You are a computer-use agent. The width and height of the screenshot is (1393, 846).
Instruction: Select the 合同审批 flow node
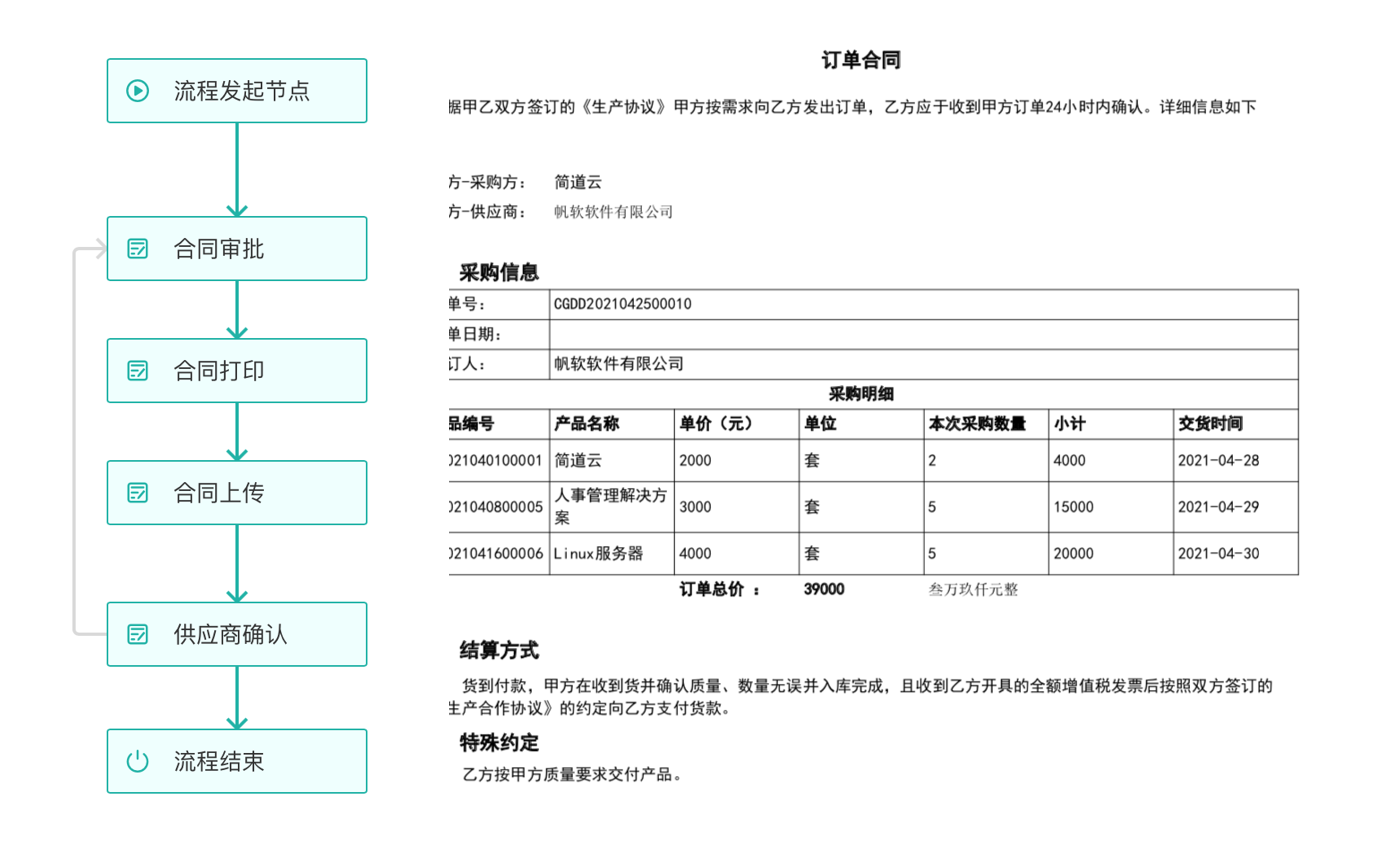coord(237,249)
